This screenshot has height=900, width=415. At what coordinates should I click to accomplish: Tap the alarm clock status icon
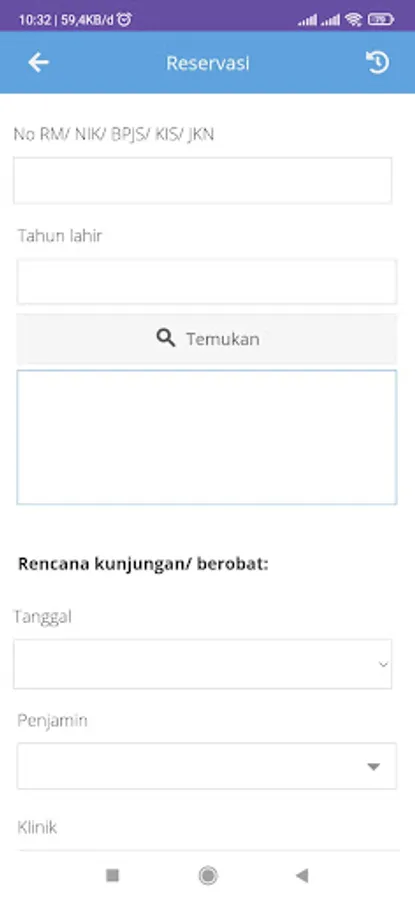point(124,20)
